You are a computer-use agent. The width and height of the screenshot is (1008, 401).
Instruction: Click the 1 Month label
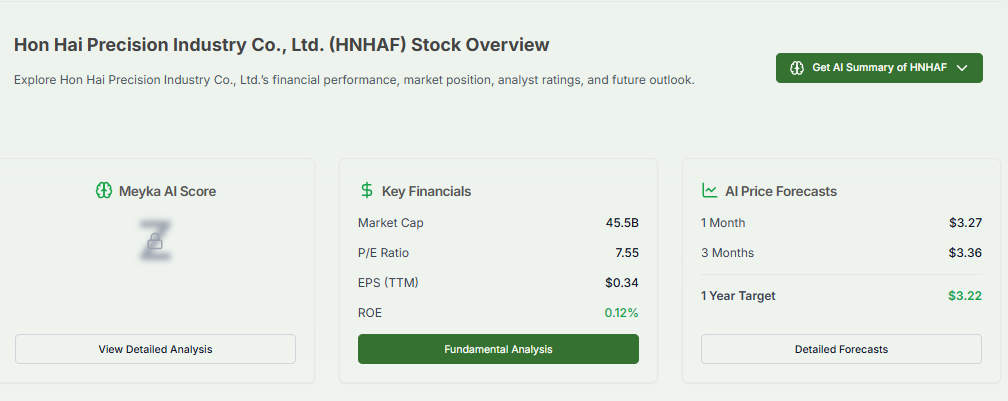723,223
